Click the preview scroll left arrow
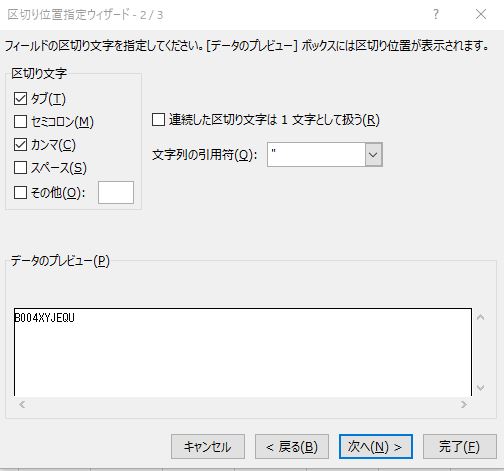The width and height of the screenshot is (504, 471). [x=22, y=405]
